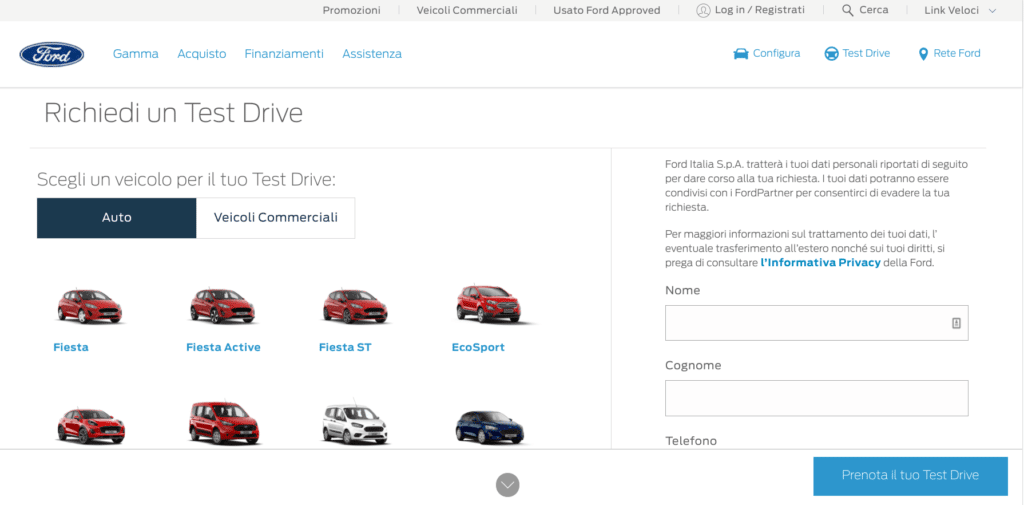Open the Acquisto menu
Screen dimensions: 1024x505
(202, 54)
